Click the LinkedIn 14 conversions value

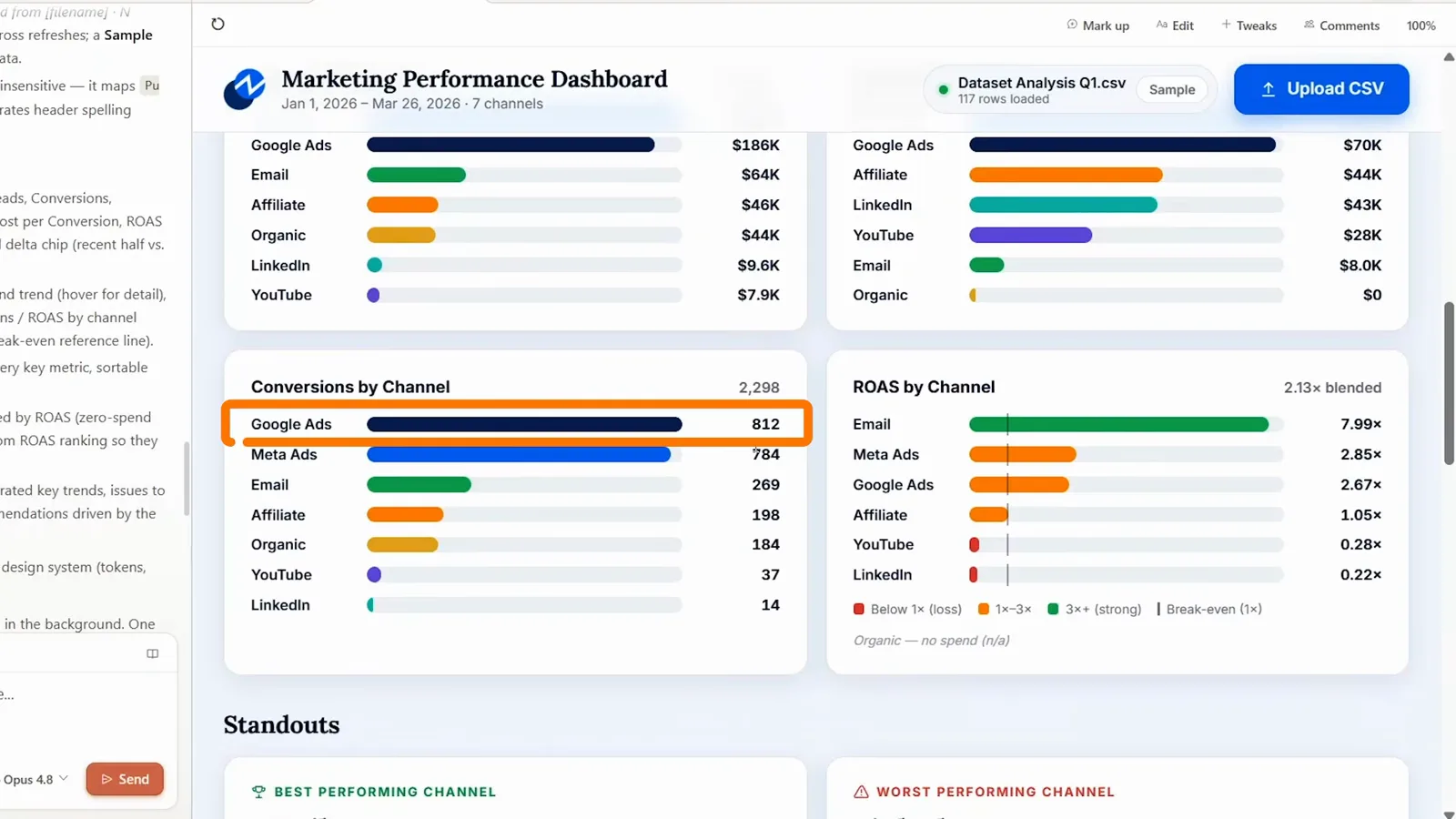(770, 604)
